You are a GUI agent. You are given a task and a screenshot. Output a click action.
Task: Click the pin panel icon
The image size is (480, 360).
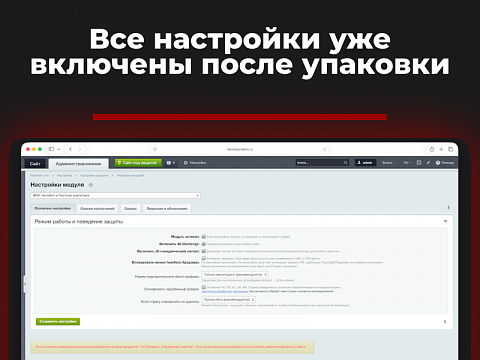428,163
